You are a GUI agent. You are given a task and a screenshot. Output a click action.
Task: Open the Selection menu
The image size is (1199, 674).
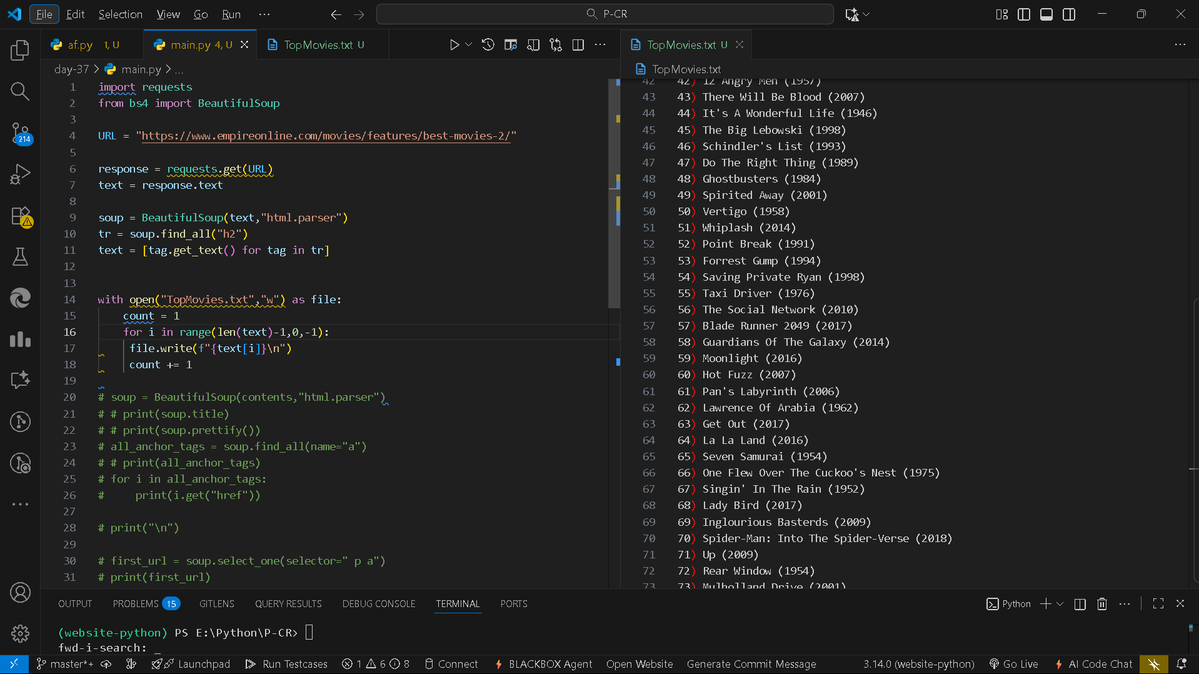click(120, 15)
